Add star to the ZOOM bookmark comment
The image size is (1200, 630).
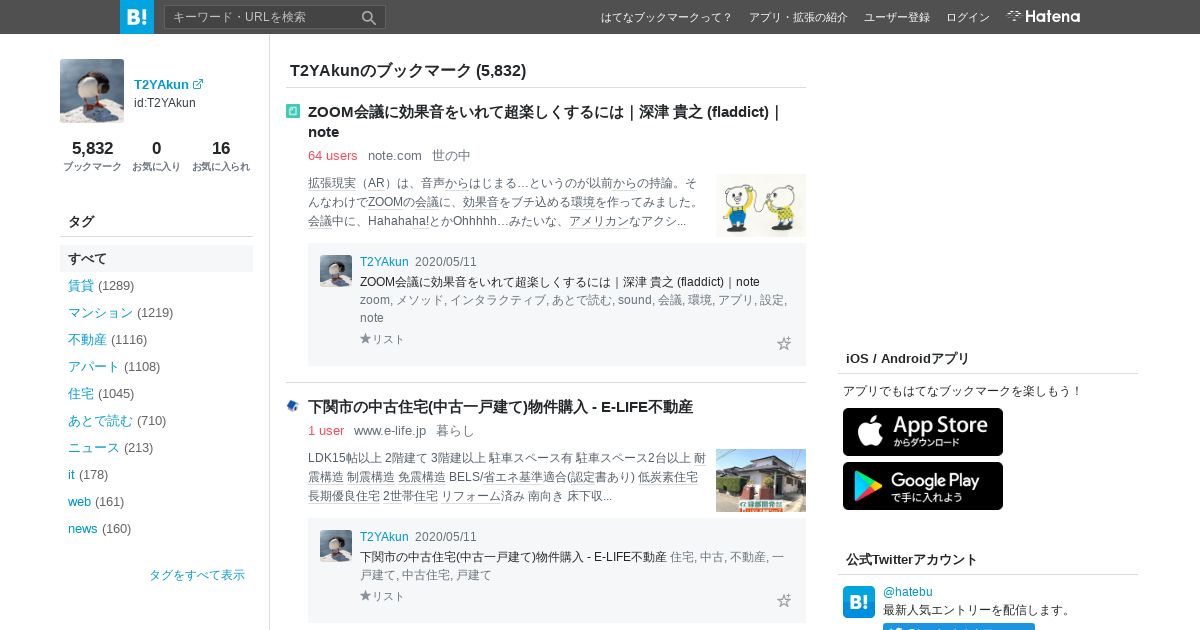[x=784, y=343]
